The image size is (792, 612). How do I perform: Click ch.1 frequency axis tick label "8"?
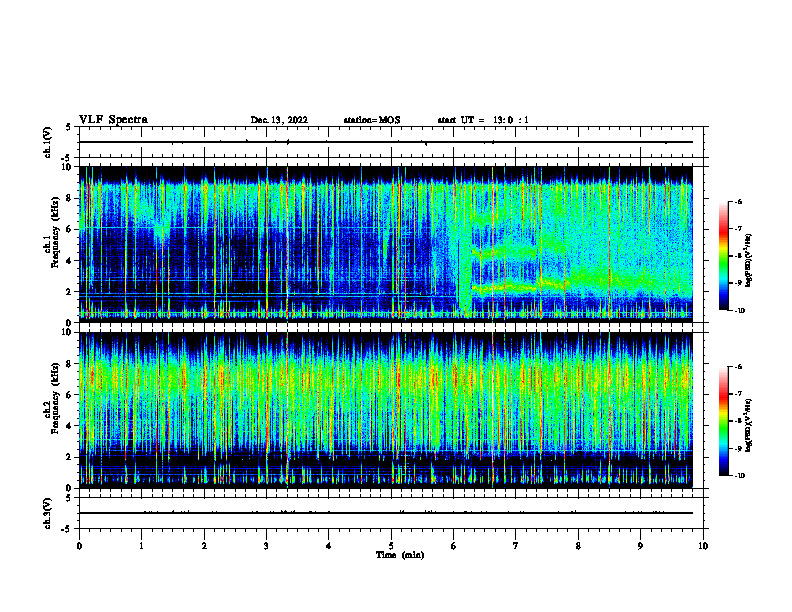pyautogui.click(x=69, y=198)
